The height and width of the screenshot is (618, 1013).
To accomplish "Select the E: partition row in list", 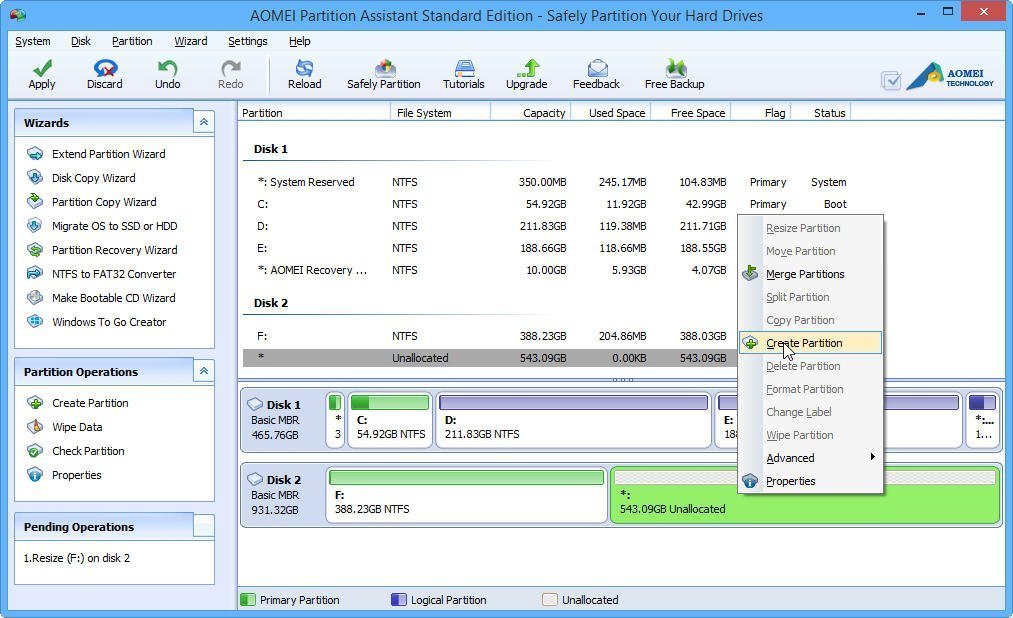I will pos(490,248).
